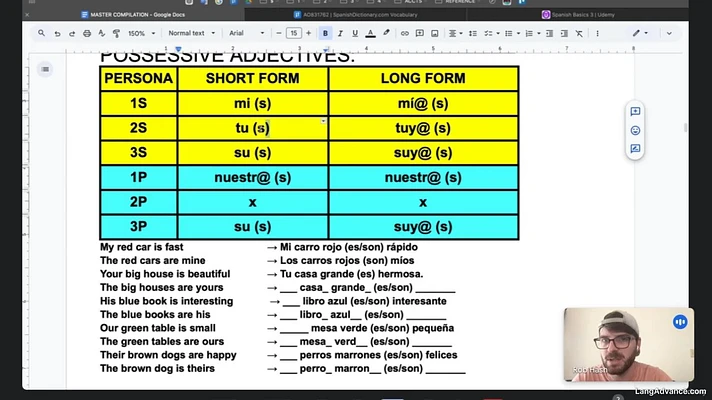Image resolution: width=712 pixels, height=400 pixels.
Task: Open line and paragraph spacing
Action: coord(473,33)
